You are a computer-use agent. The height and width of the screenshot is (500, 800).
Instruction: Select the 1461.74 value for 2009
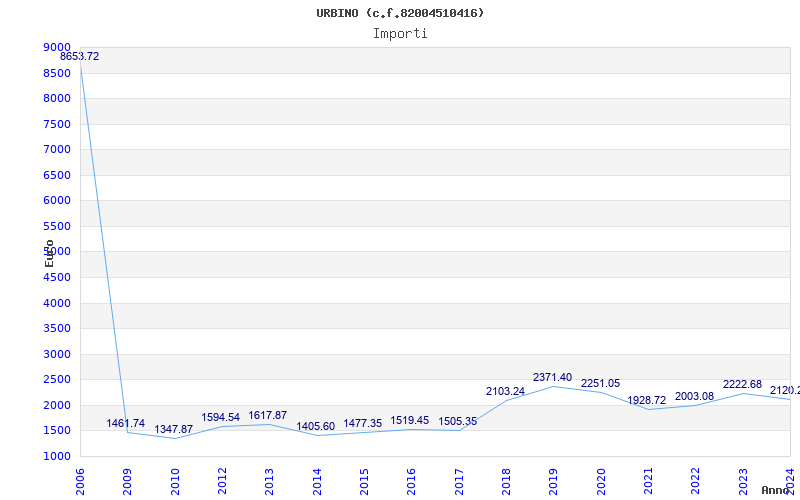coord(126,423)
